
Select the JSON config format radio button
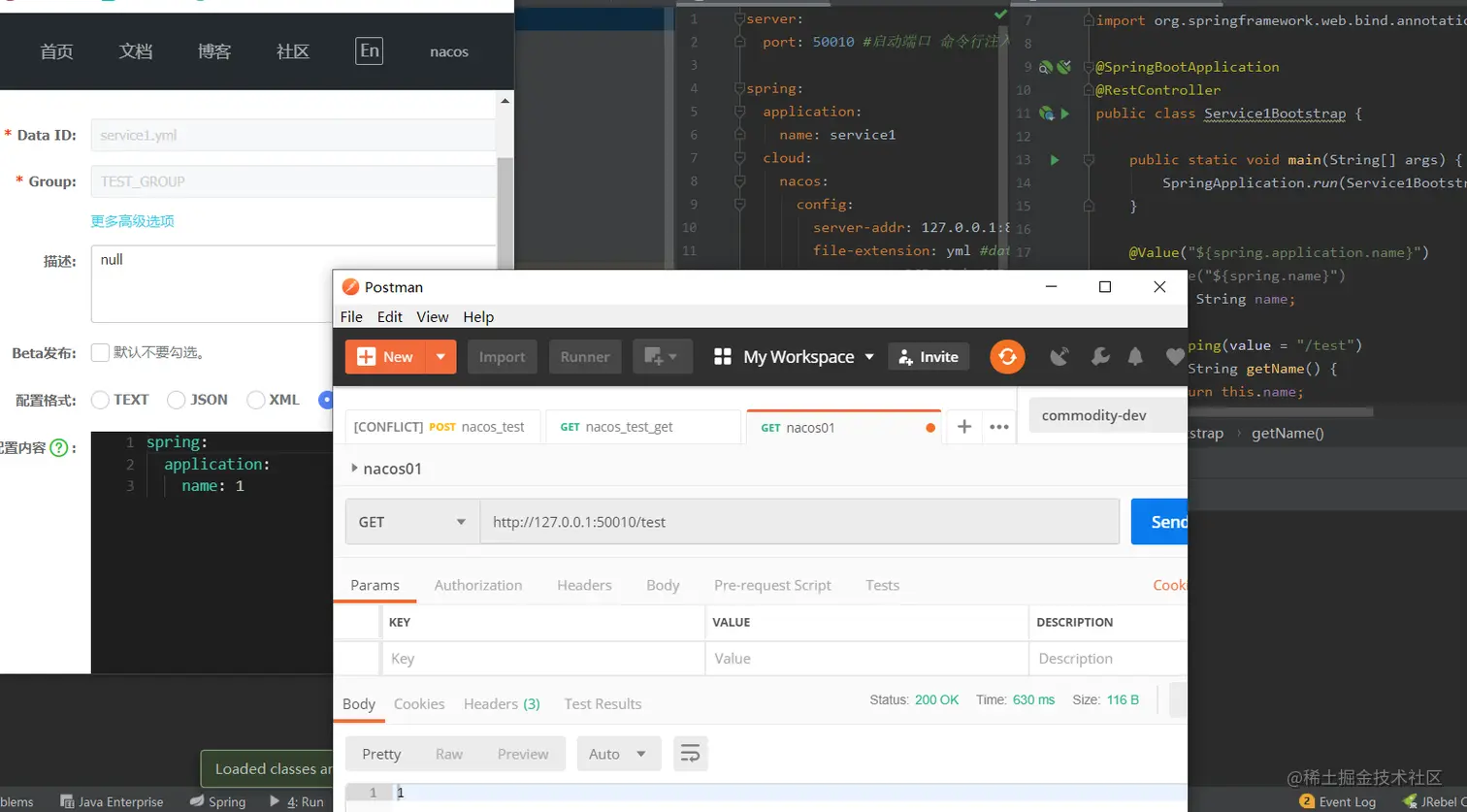tap(176, 400)
